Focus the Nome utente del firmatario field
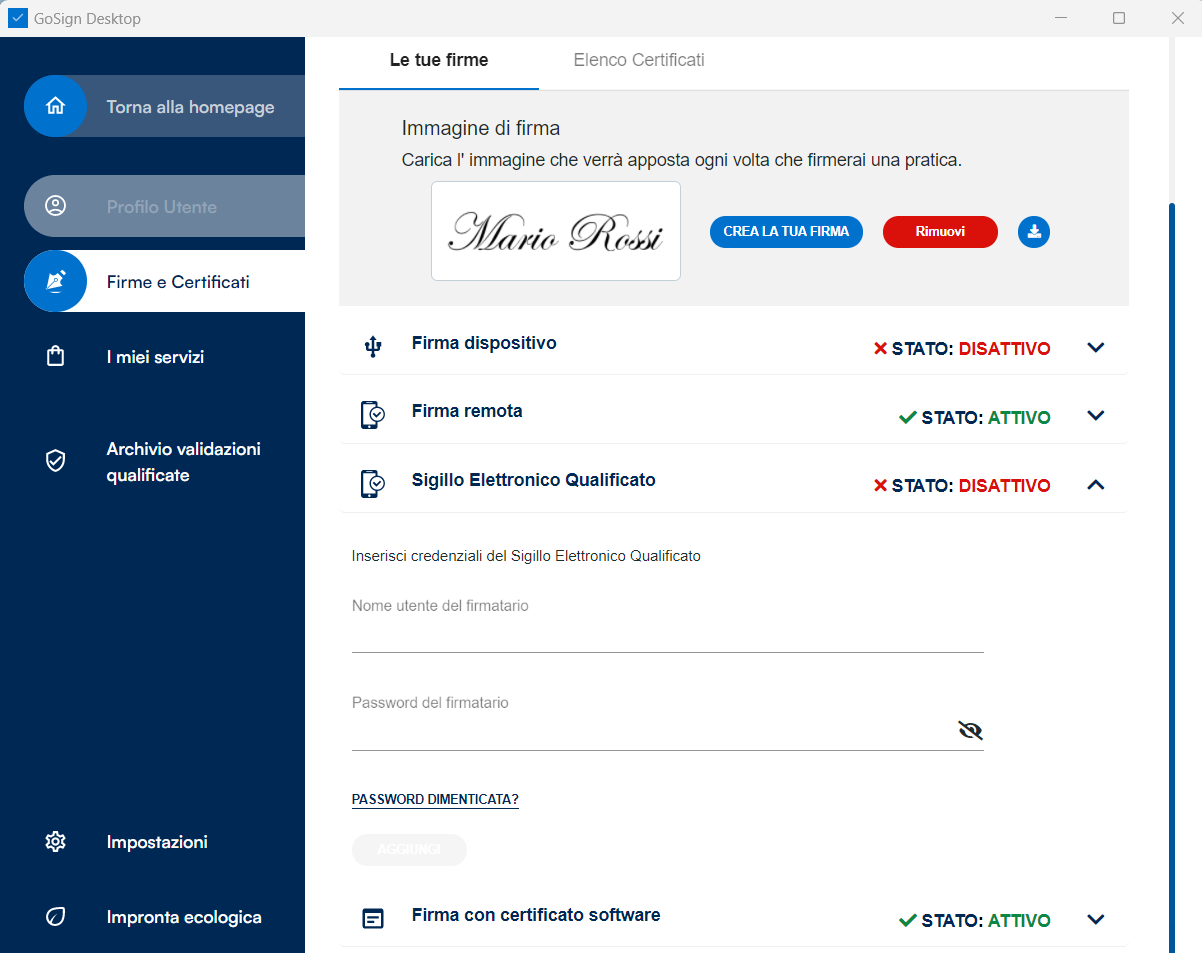1202x953 pixels. [x=667, y=635]
